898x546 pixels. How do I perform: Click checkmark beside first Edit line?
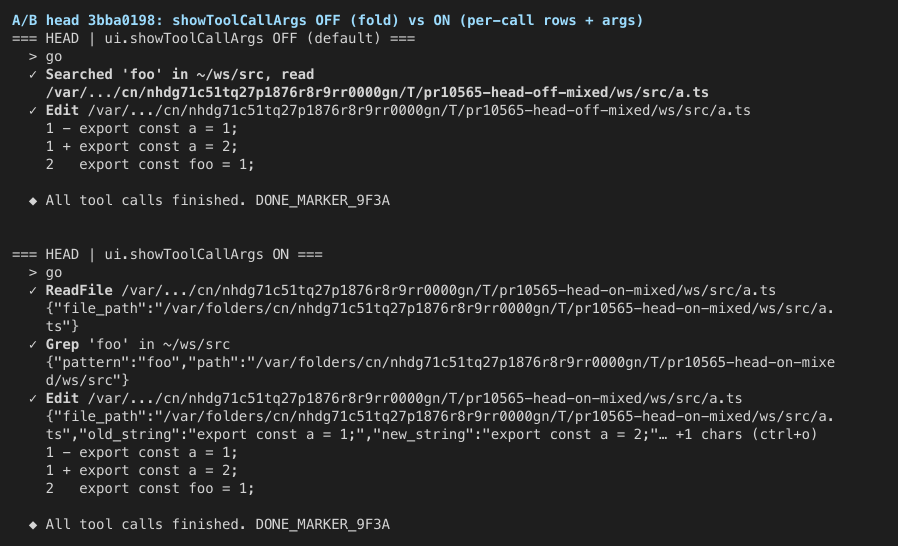[33, 111]
